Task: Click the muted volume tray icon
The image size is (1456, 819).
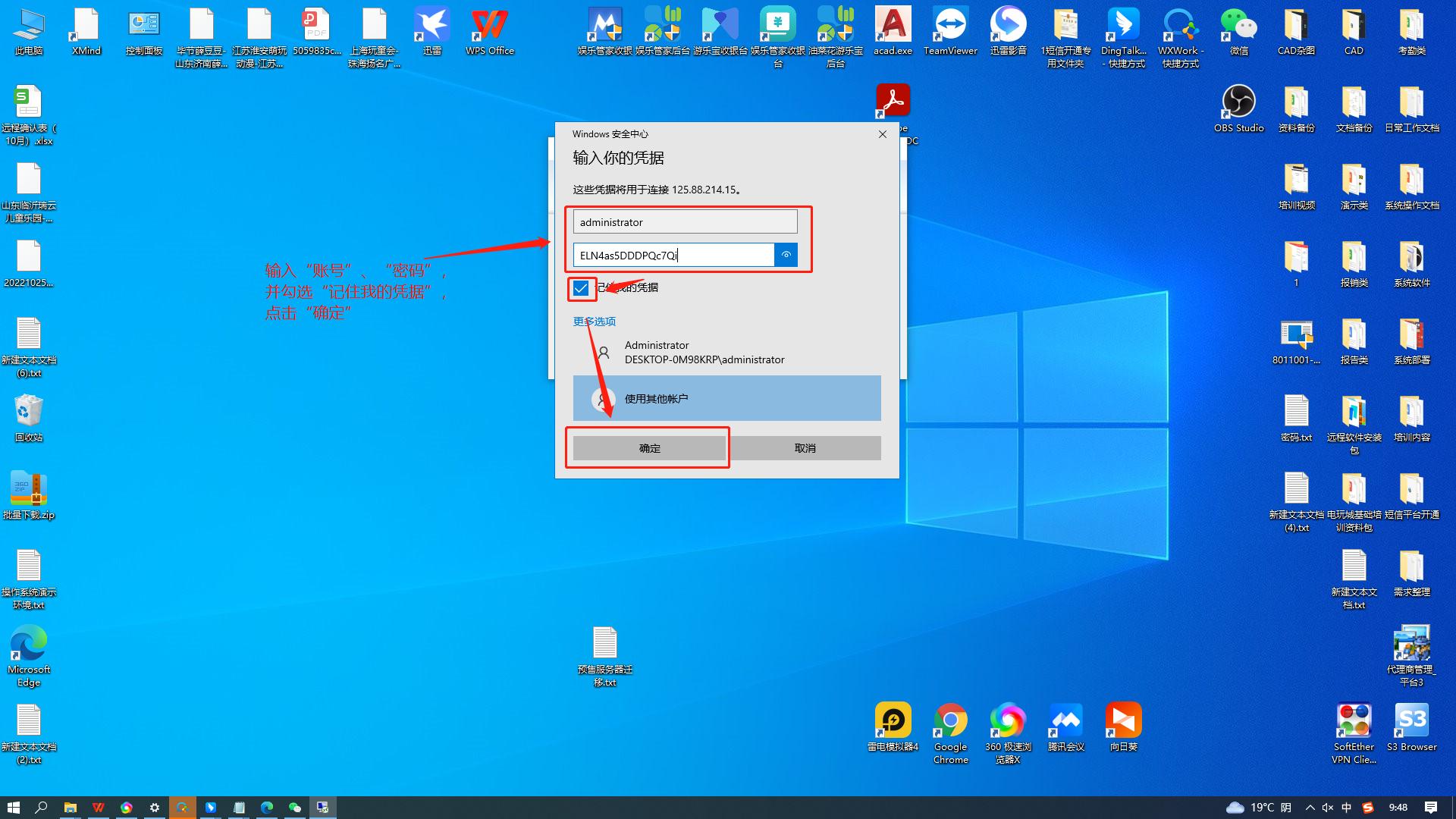Action: (1328, 808)
